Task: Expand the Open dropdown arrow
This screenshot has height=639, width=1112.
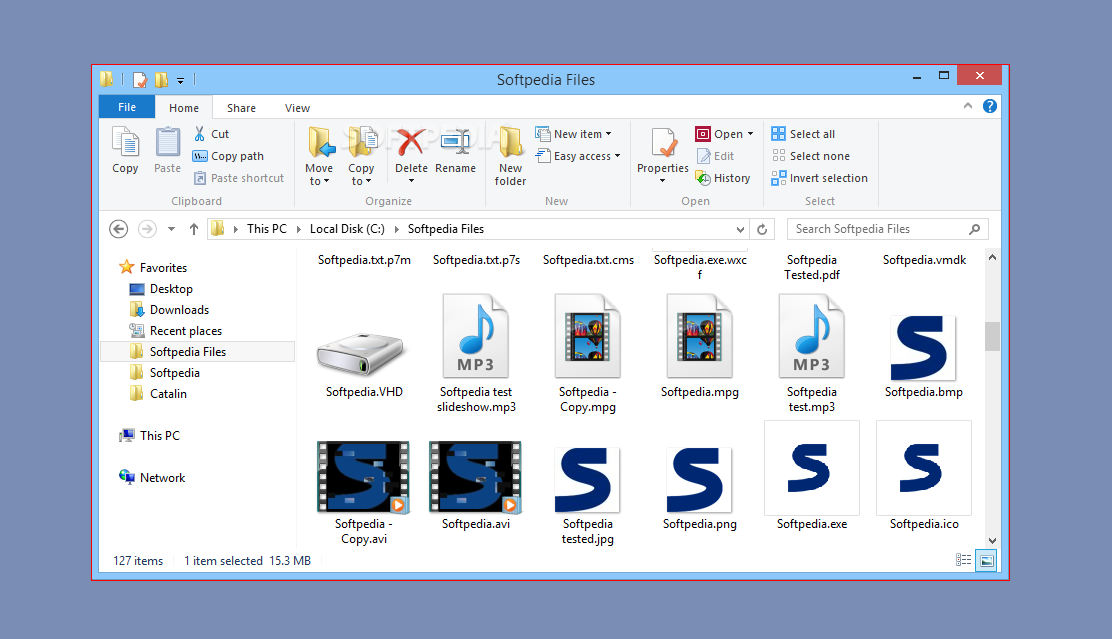Action: (x=750, y=134)
